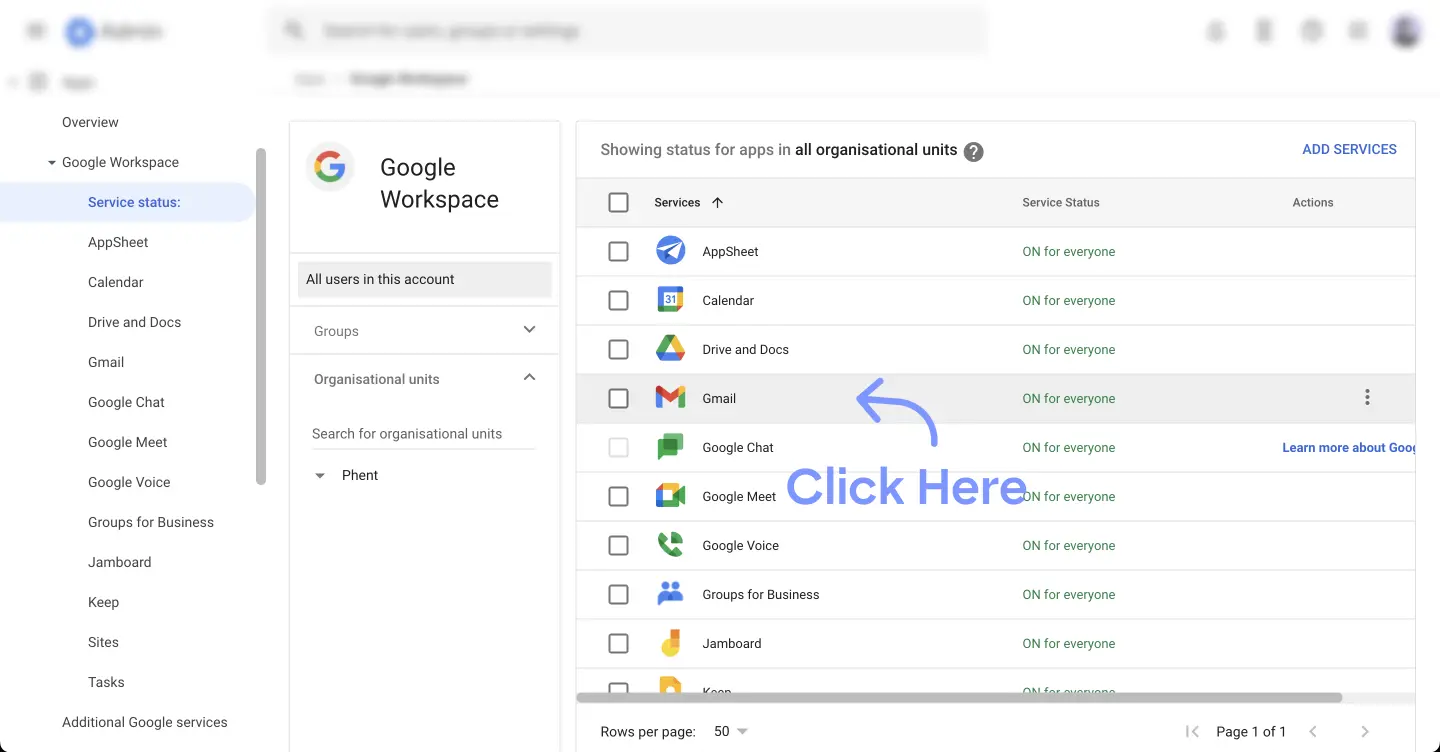Tick the select-all checkbox in the table header
This screenshot has width=1440, height=752.
click(x=619, y=202)
